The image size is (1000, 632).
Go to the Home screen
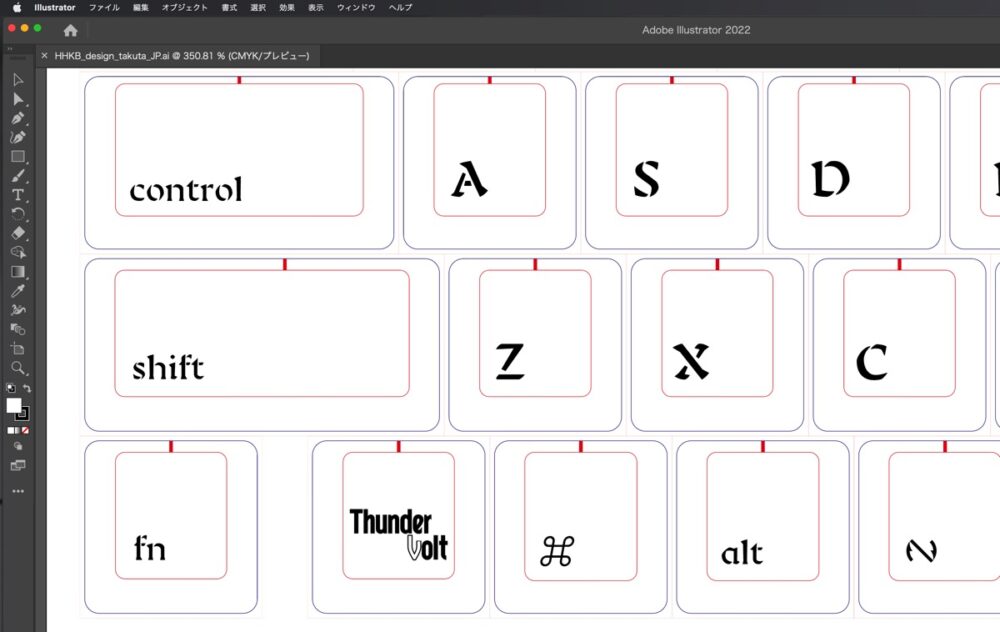pos(70,30)
